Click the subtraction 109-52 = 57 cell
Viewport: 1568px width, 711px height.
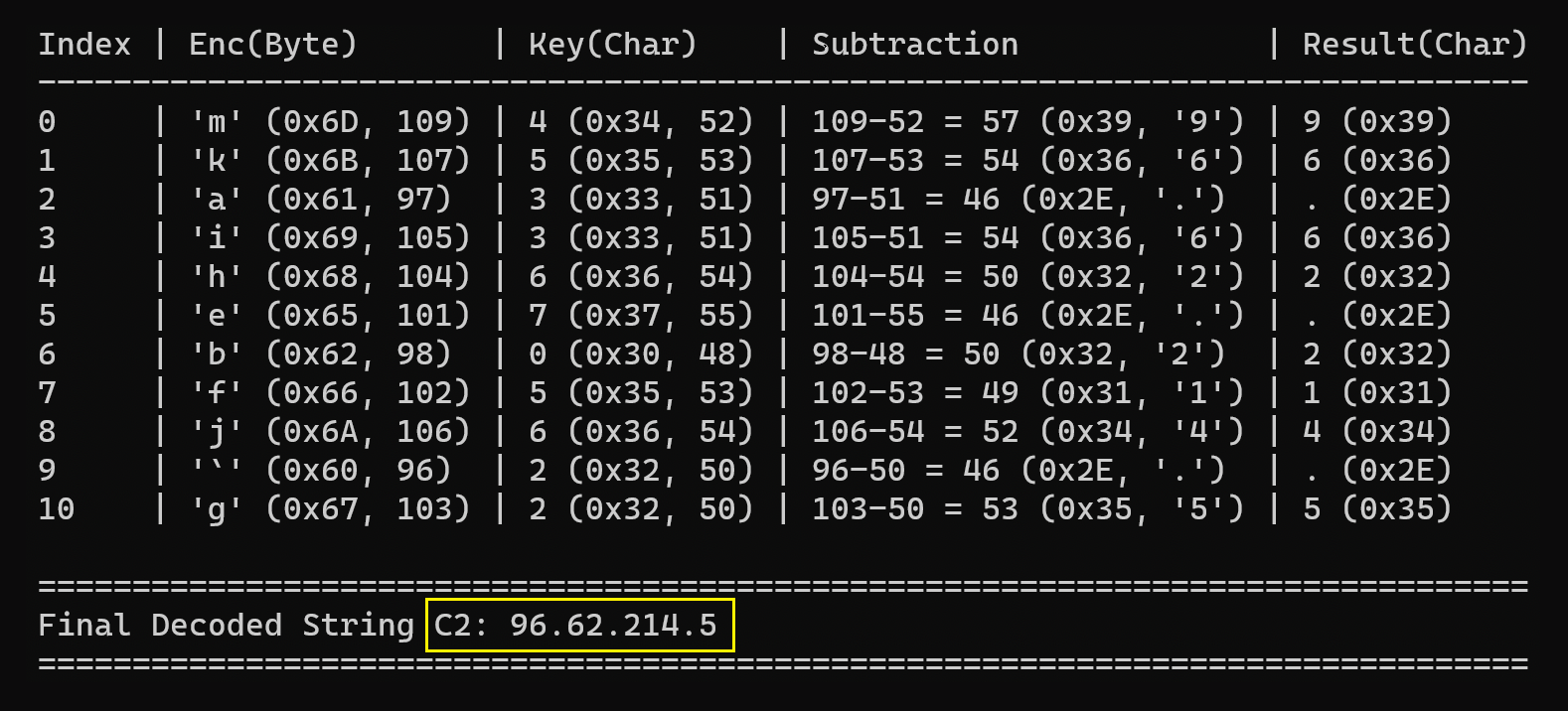1027,122
